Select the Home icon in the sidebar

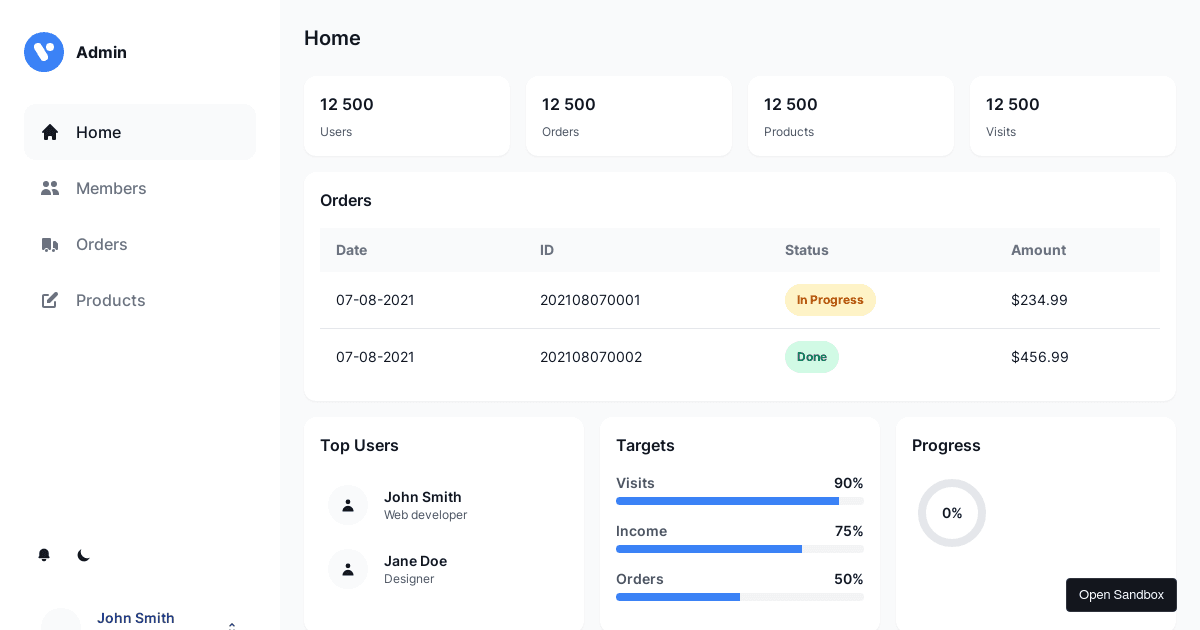[x=50, y=132]
